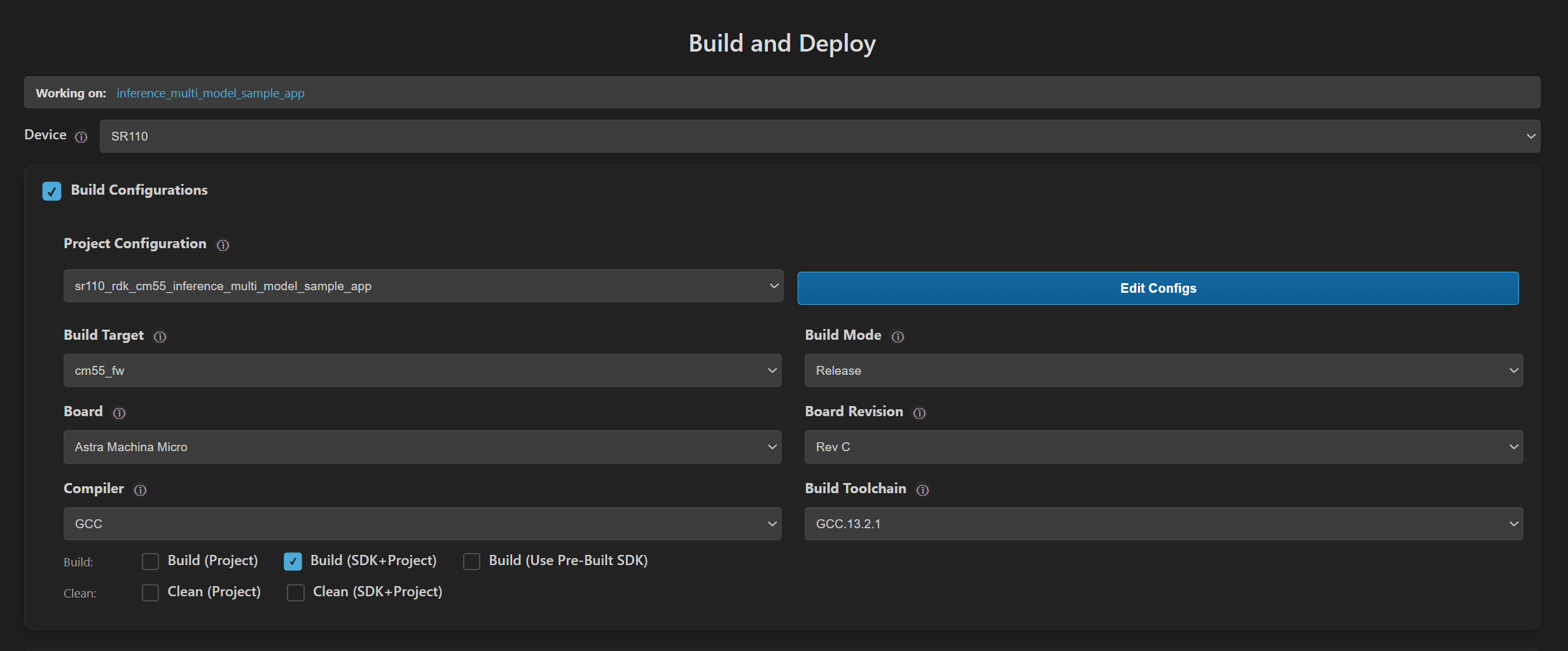The height and width of the screenshot is (651, 1568).
Task: Open the Build Toolchain dropdown showing GCC.13.2.1
Action: tap(1163, 524)
